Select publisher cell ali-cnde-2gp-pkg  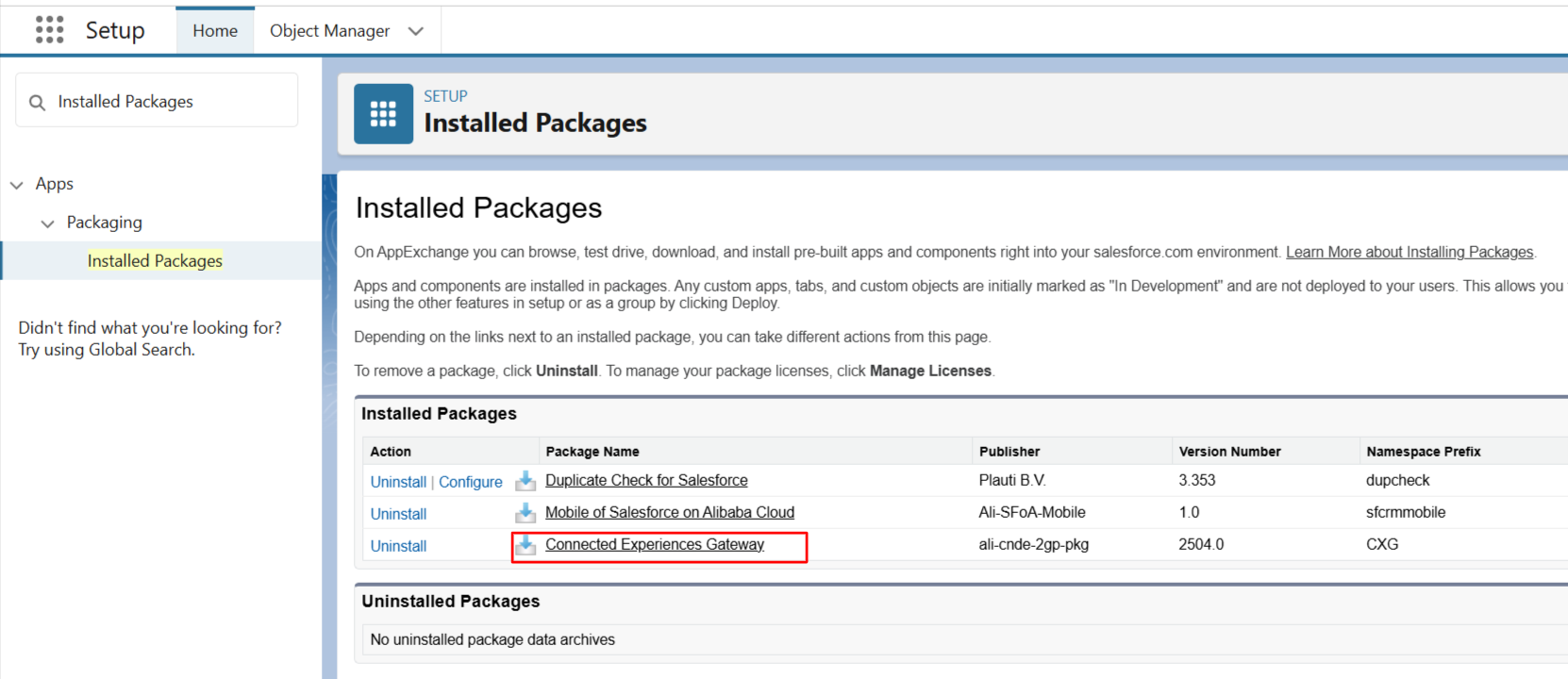point(1034,544)
